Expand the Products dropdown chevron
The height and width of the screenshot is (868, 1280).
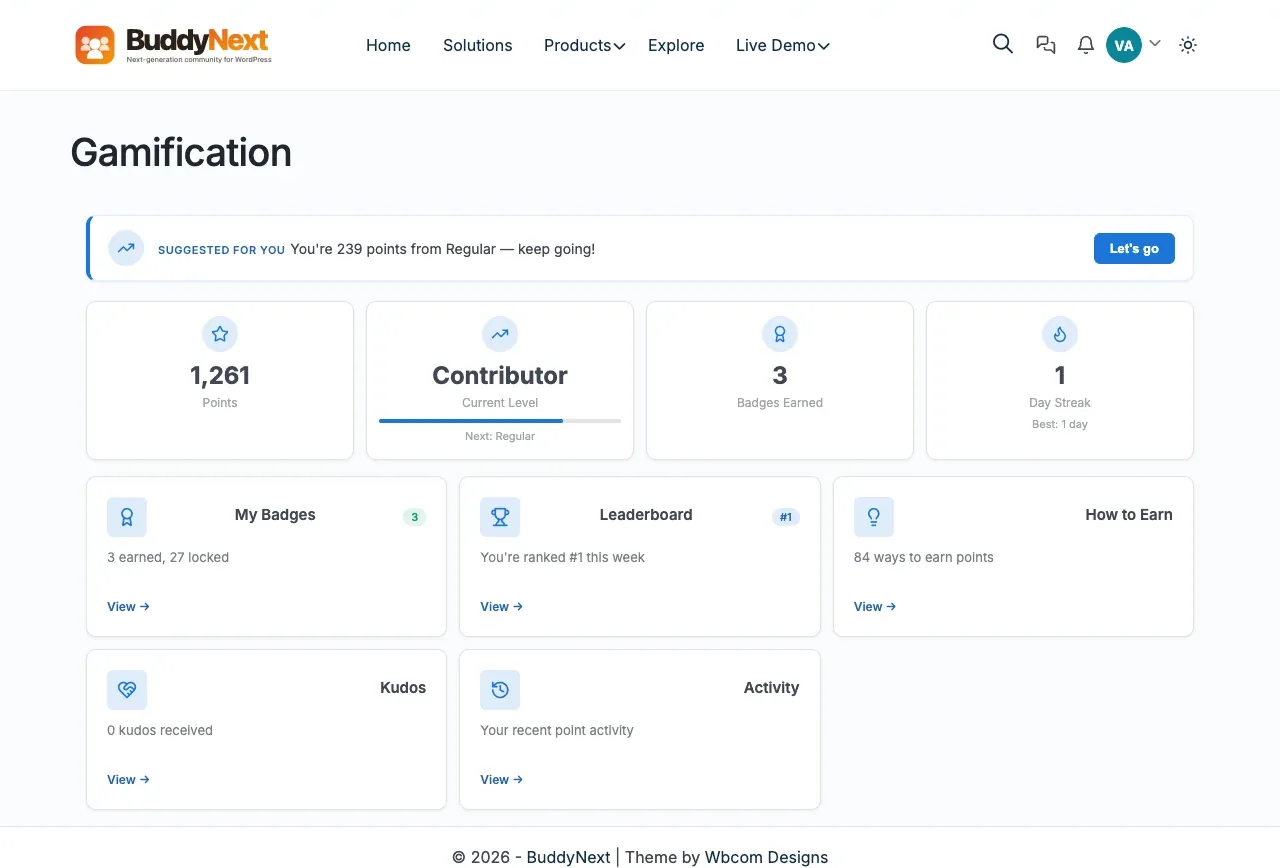620,46
